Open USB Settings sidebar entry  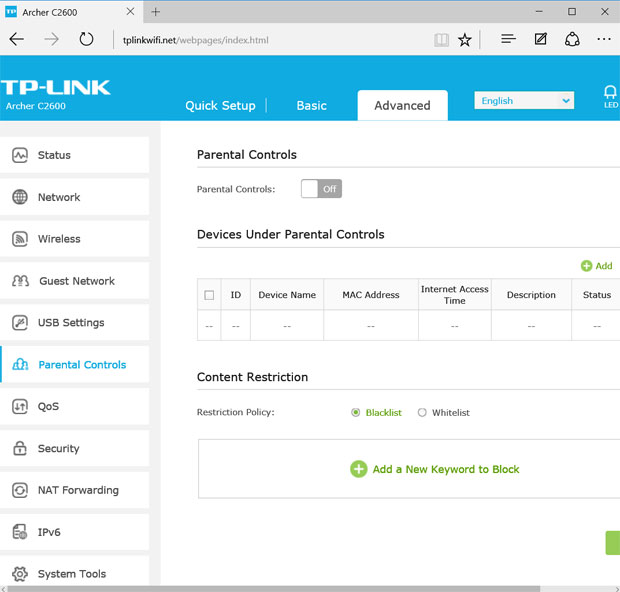[x=74, y=323]
